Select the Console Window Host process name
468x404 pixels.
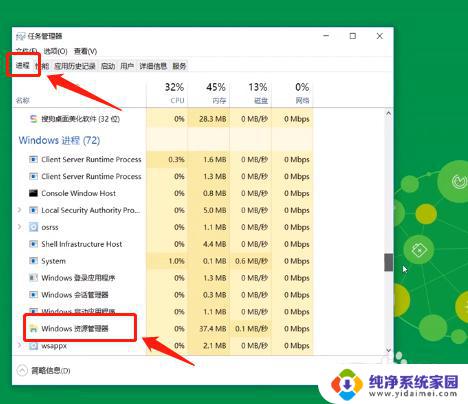click(x=78, y=193)
